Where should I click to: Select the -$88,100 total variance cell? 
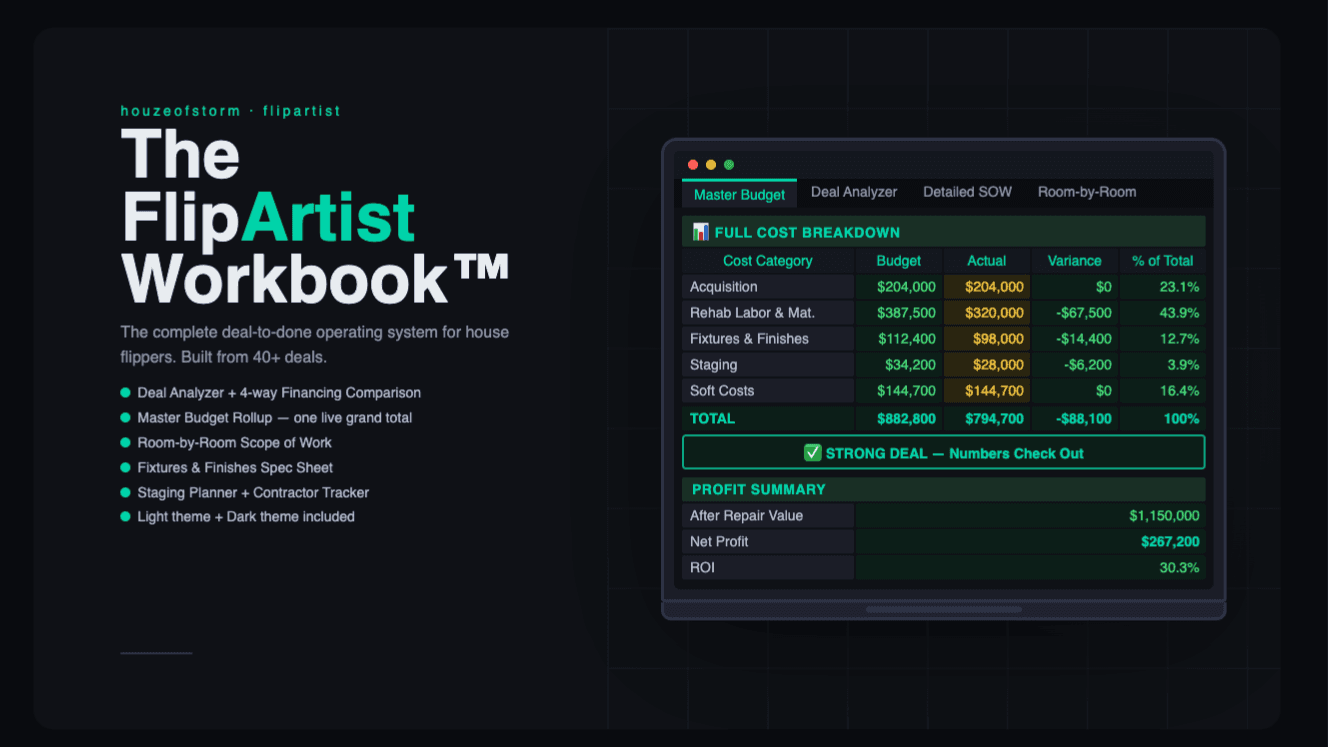(x=1075, y=419)
